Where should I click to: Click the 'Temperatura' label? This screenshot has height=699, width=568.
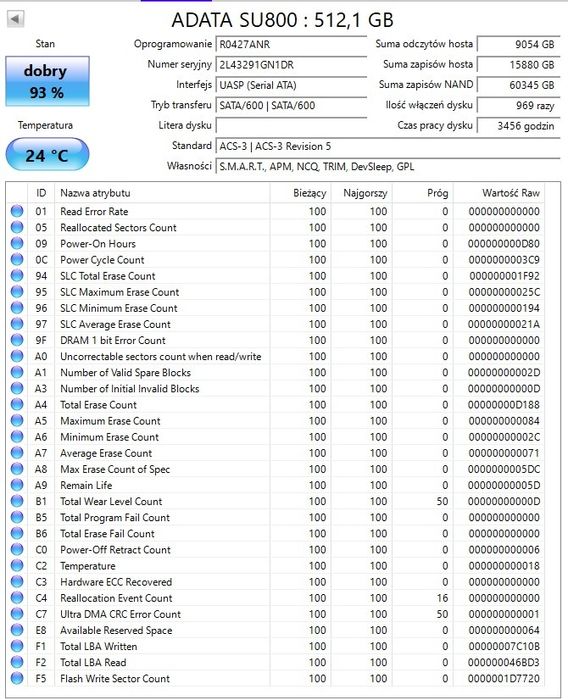[x=45, y=125]
